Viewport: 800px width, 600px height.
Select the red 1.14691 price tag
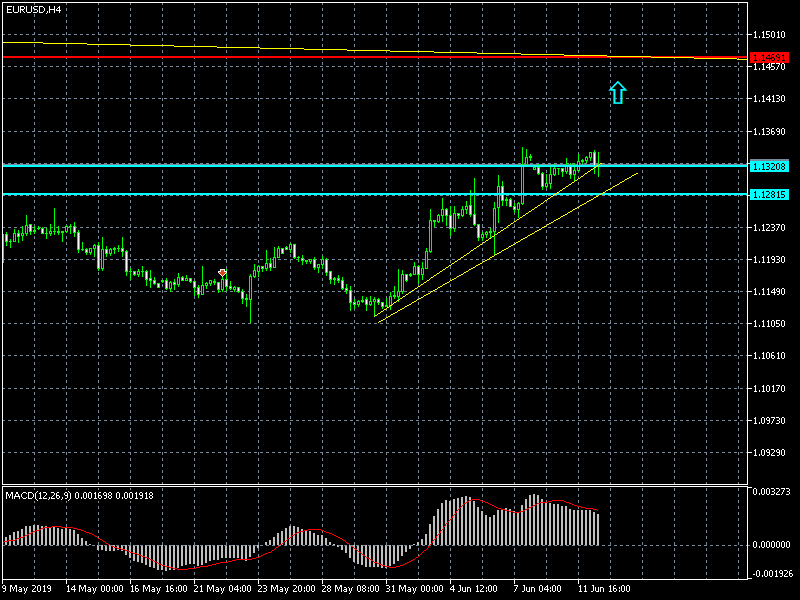click(x=769, y=58)
